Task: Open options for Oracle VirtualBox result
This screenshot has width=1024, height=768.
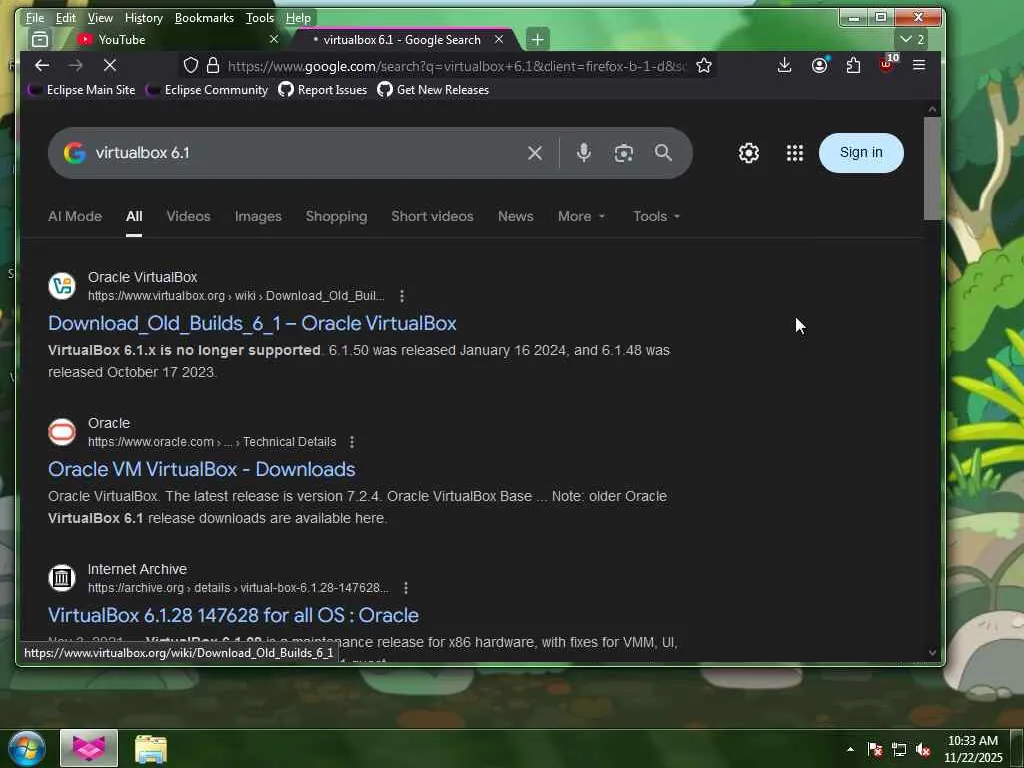Action: pyautogui.click(x=402, y=296)
